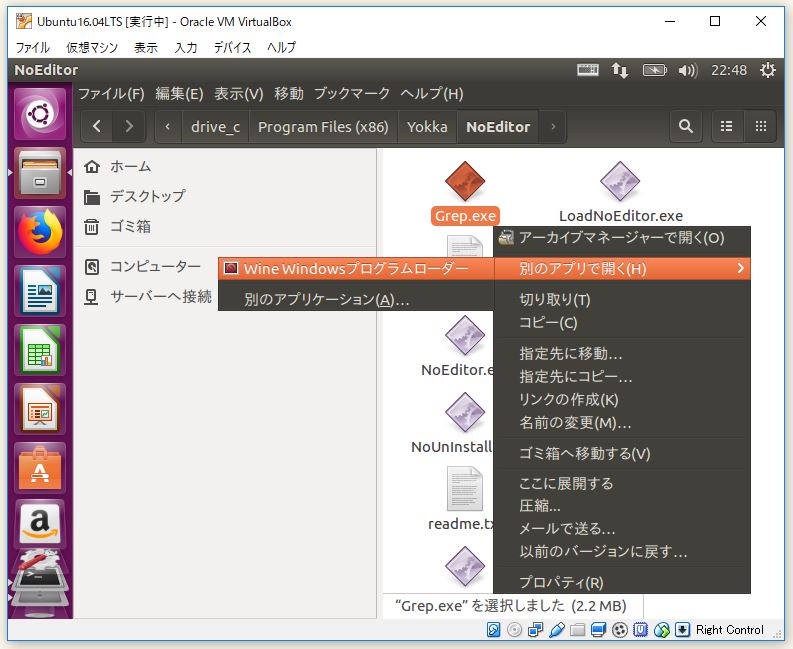Launch Firefox from the dock
The height and width of the screenshot is (649, 793).
click(40, 233)
